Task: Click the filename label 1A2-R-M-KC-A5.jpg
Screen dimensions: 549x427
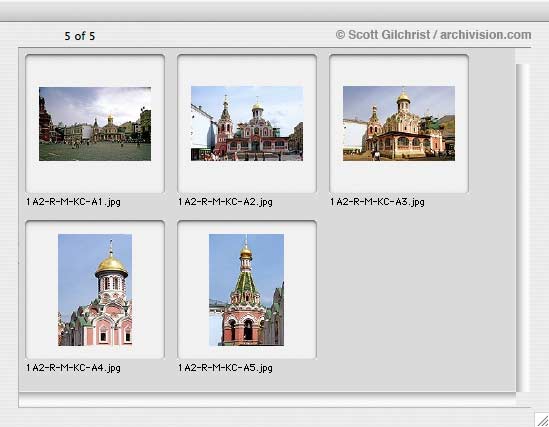Action: point(225,368)
